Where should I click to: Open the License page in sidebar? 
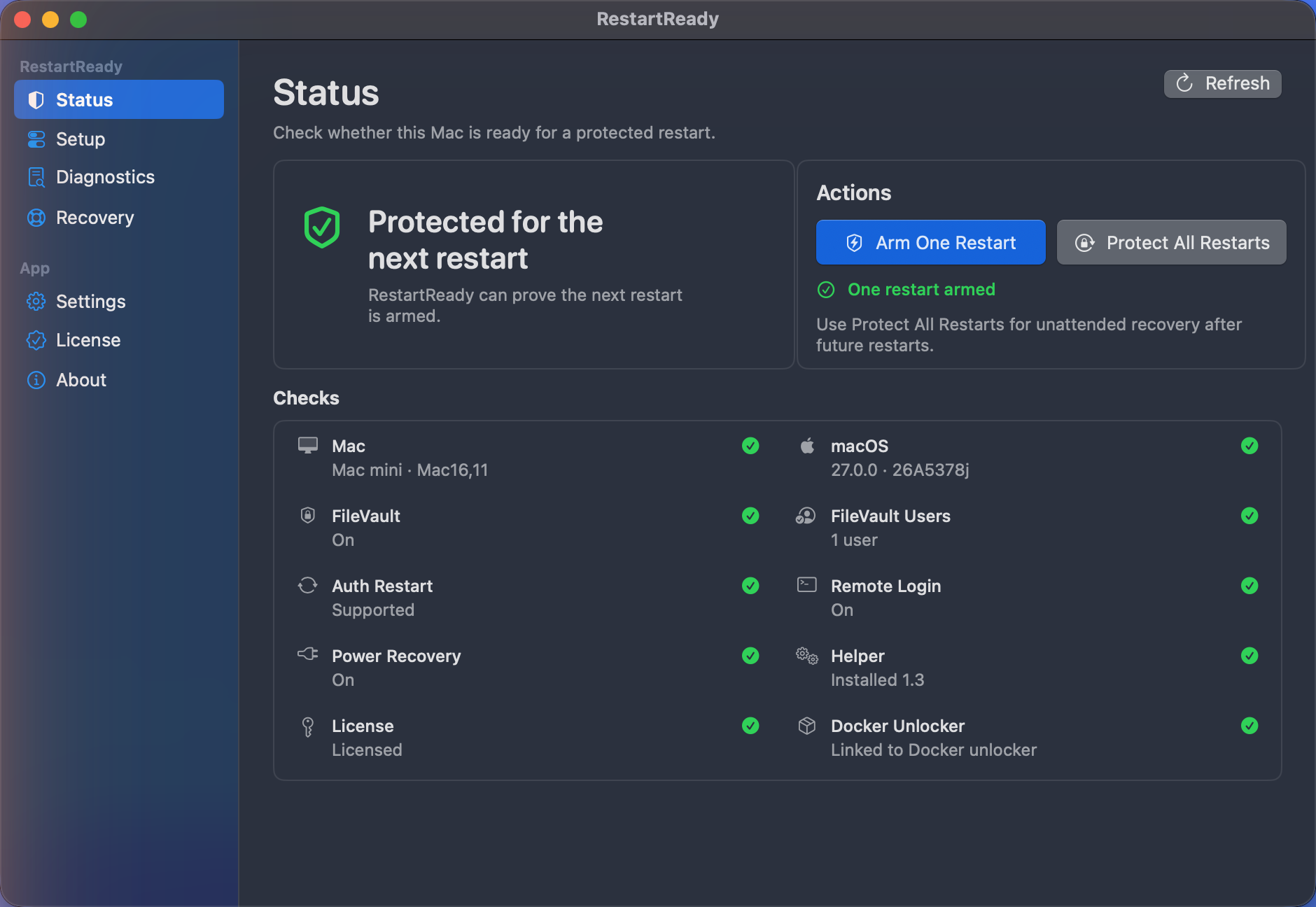119,340
